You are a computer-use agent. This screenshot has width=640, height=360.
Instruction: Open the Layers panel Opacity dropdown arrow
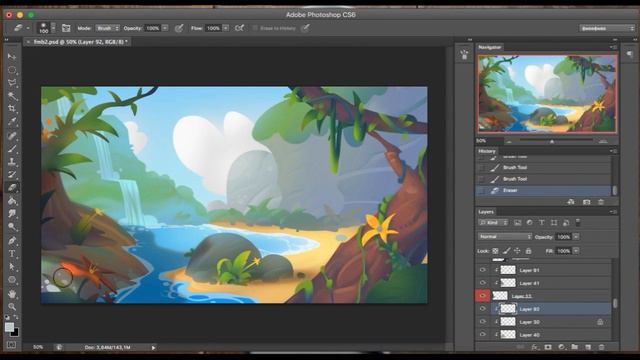576,237
